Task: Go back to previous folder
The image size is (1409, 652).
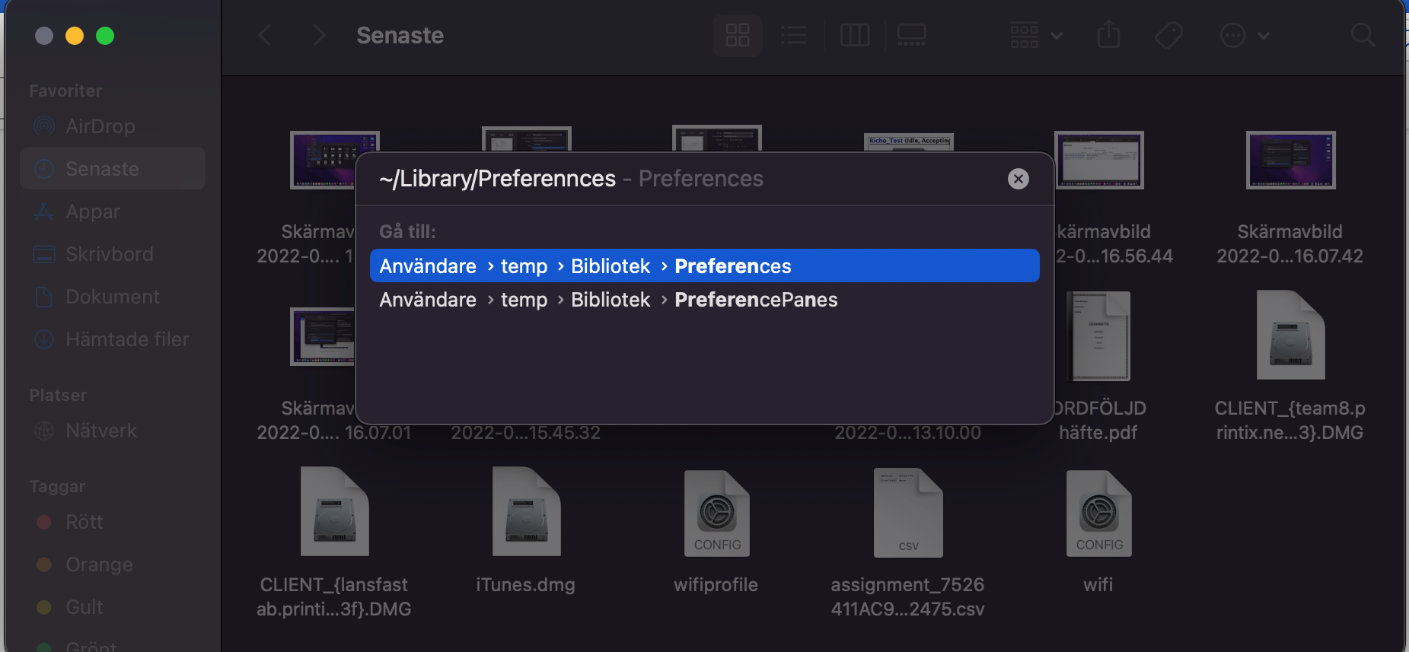Action: 265,36
